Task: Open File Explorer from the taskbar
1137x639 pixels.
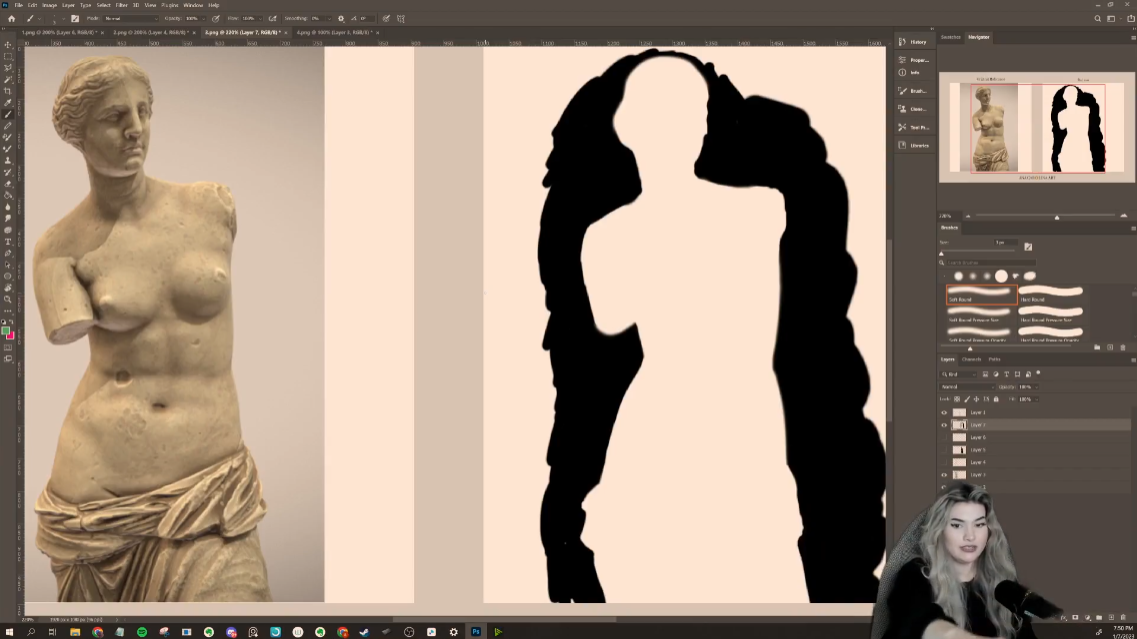Action: [x=75, y=632]
